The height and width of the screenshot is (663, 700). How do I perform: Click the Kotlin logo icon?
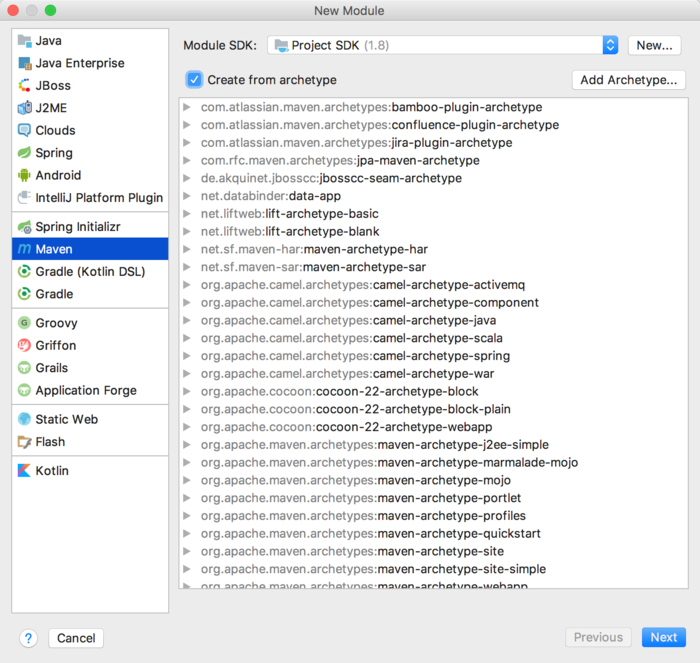pos(24,471)
